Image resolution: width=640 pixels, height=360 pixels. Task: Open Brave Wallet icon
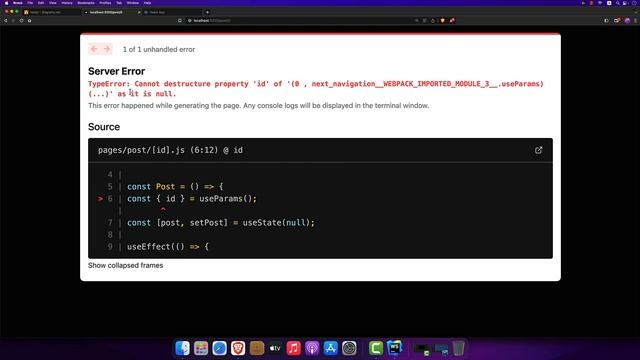tap(617, 20)
